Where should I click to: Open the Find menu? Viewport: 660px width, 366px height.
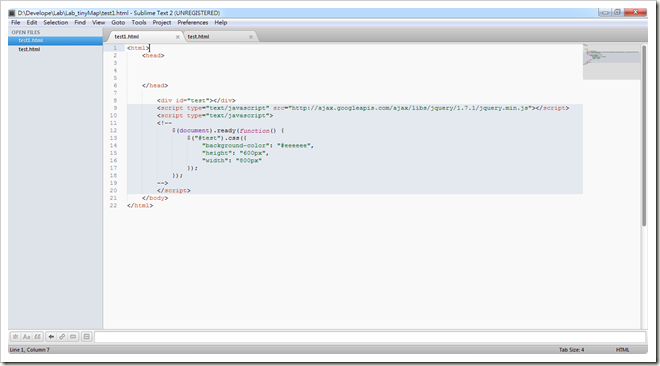click(80, 23)
